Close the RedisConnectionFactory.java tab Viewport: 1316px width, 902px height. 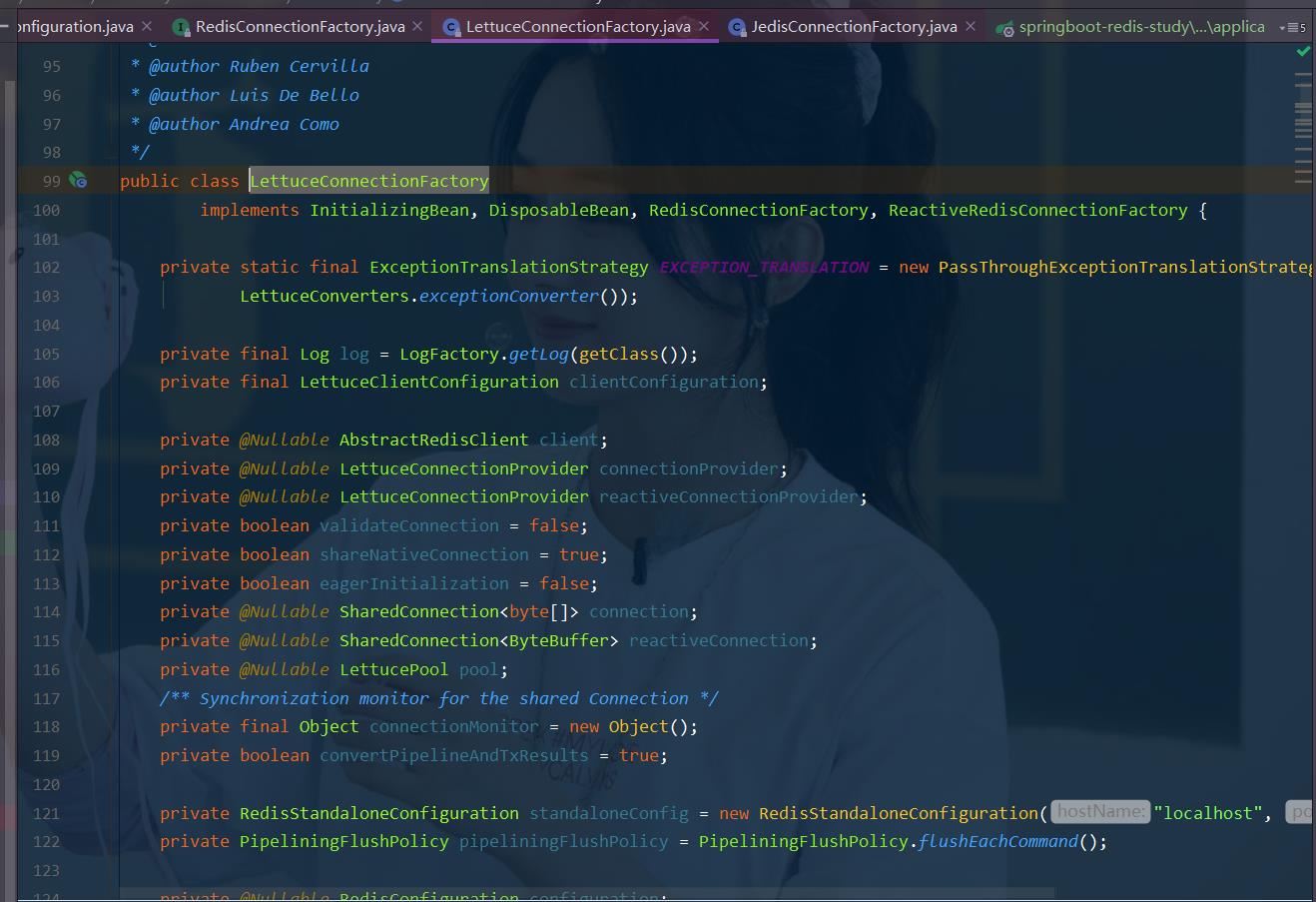point(417,27)
